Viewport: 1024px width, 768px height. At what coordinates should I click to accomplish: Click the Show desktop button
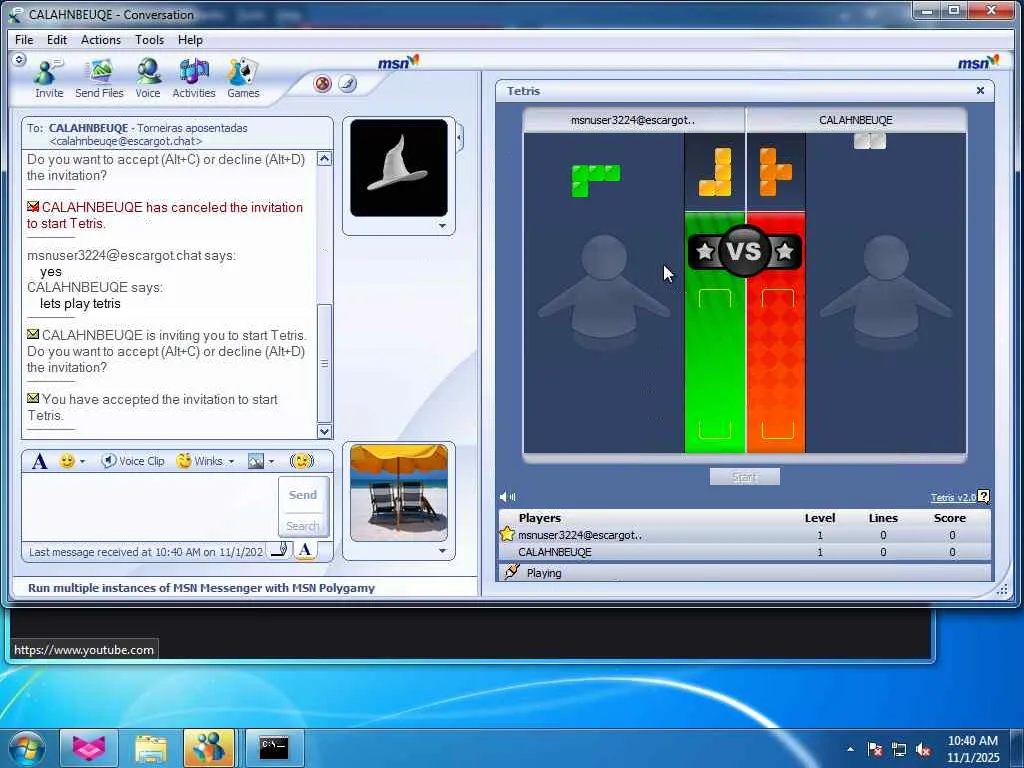[1017, 748]
